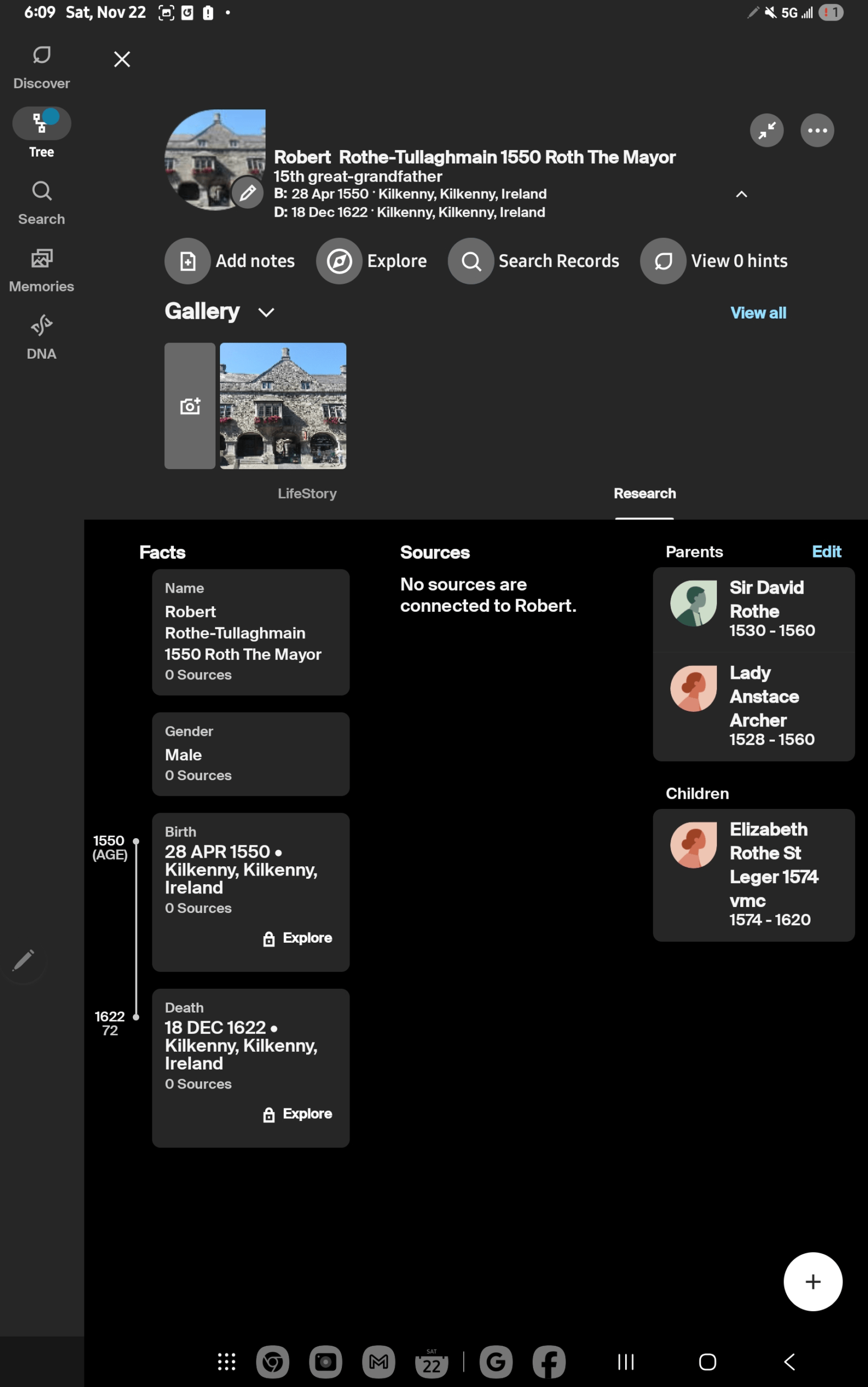This screenshot has height=1387, width=868.
Task: Collapse the profile using the minimize arrows icon
Action: (x=766, y=131)
